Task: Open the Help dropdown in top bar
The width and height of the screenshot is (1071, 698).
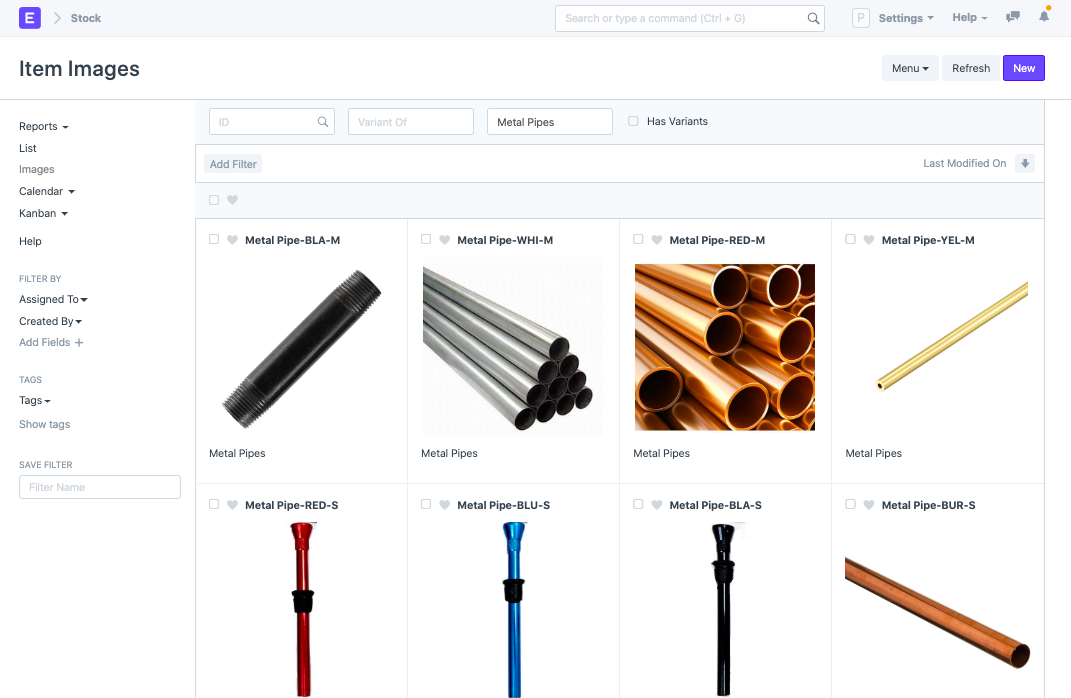Action: coord(970,18)
